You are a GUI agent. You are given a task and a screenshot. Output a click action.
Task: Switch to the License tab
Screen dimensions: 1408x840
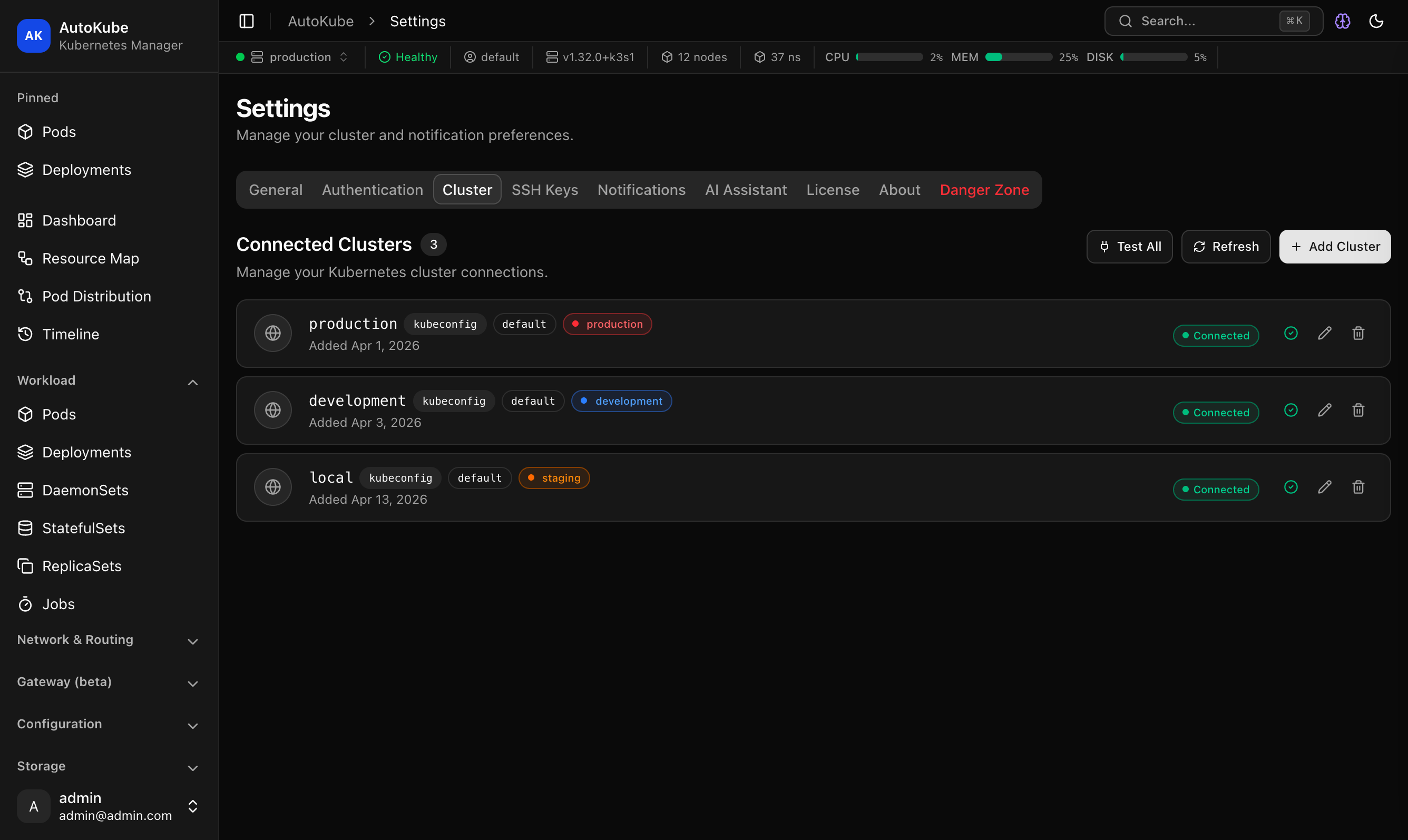point(833,190)
